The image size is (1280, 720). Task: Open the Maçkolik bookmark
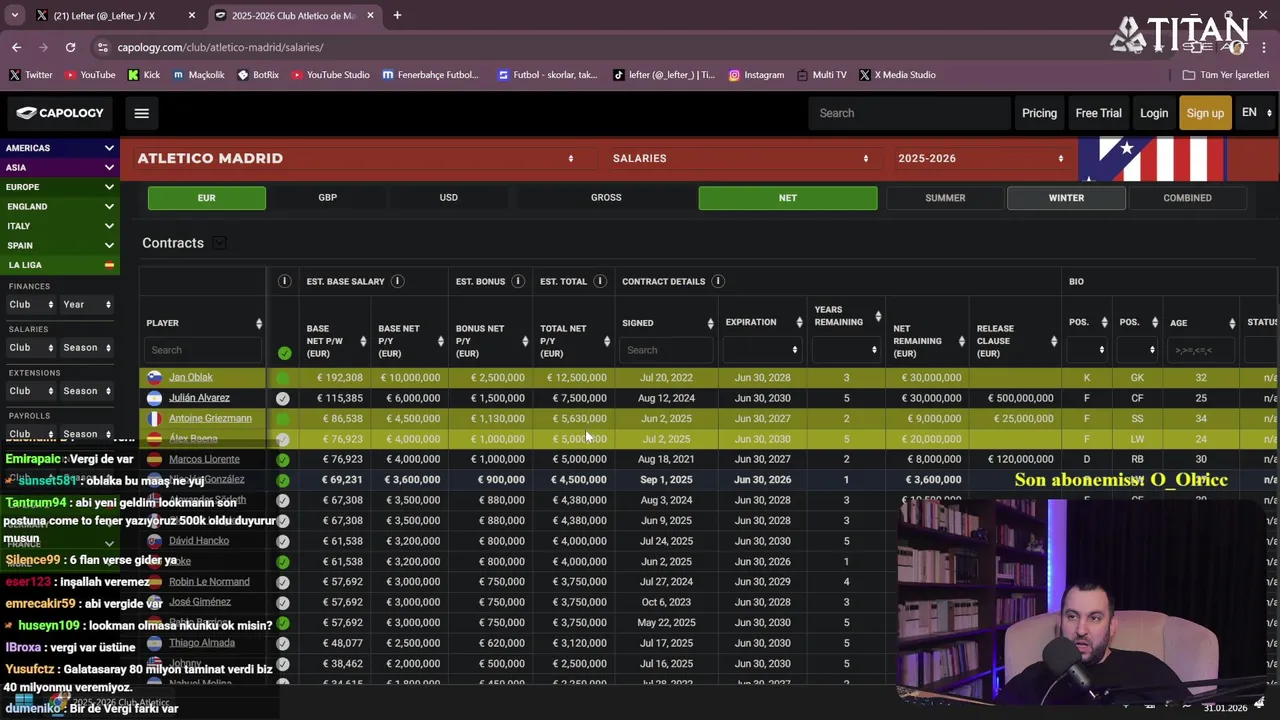point(199,75)
